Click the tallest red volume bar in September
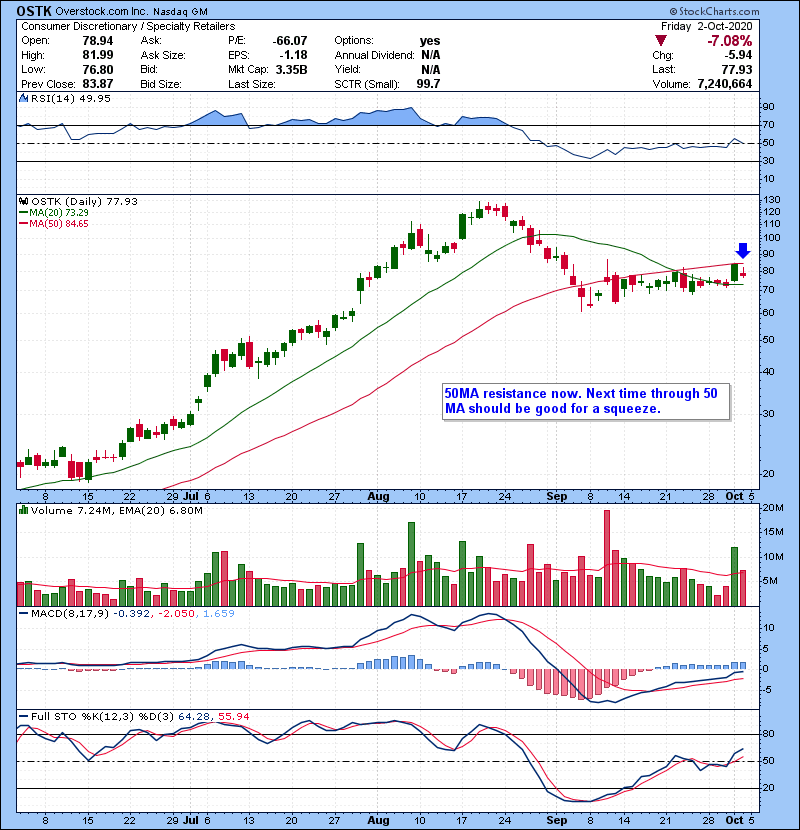 (607, 557)
